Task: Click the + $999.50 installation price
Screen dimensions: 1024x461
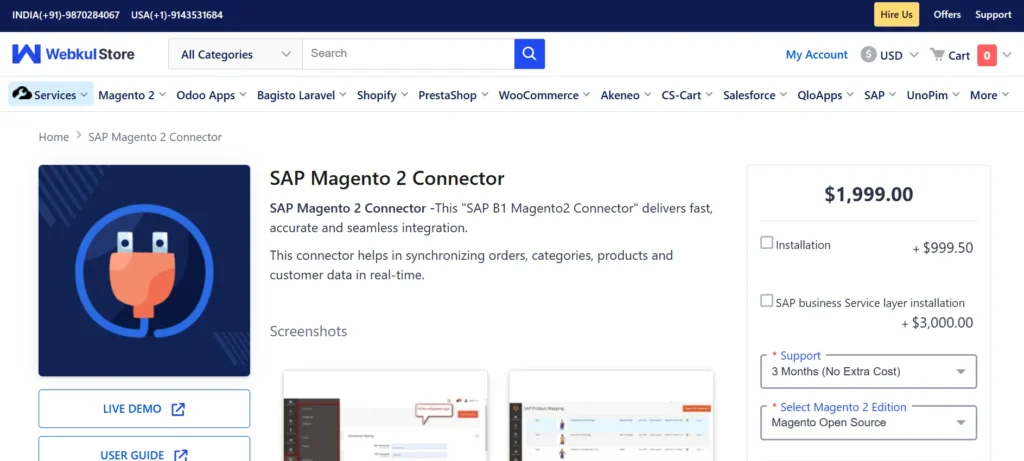Action: point(943,248)
